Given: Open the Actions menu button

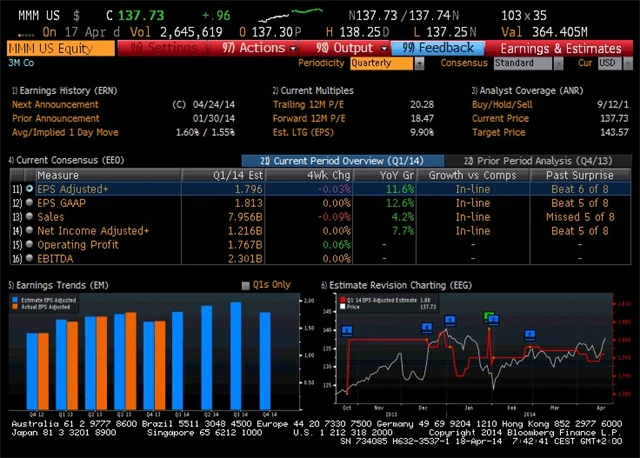Looking at the screenshot, I should point(254,48).
